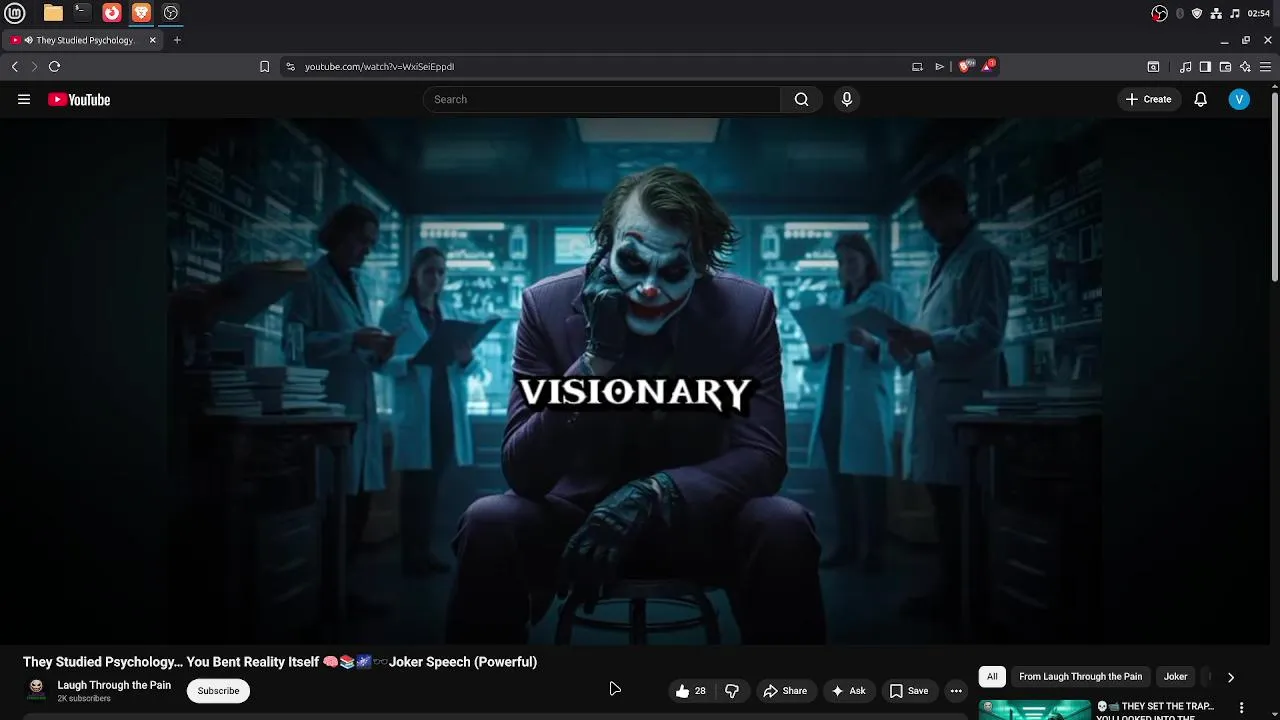Go to YouTube home via logo
The height and width of the screenshot is (720, 1280).
point(79,99)
